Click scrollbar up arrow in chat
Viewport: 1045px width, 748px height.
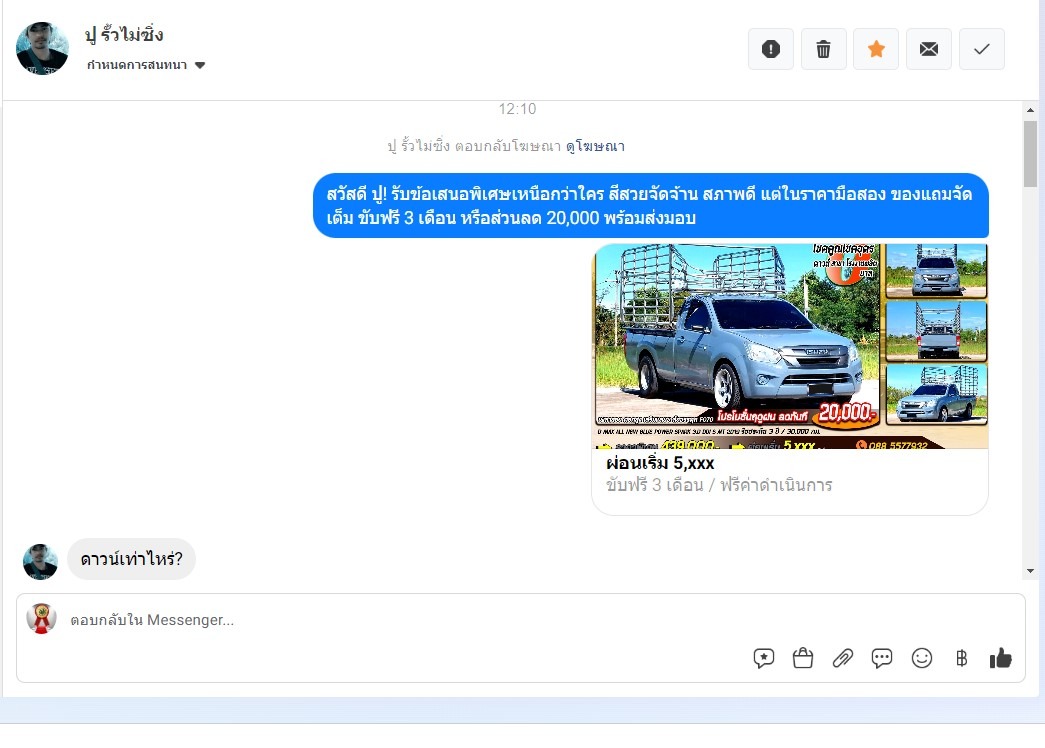[x=1030, y=110]
